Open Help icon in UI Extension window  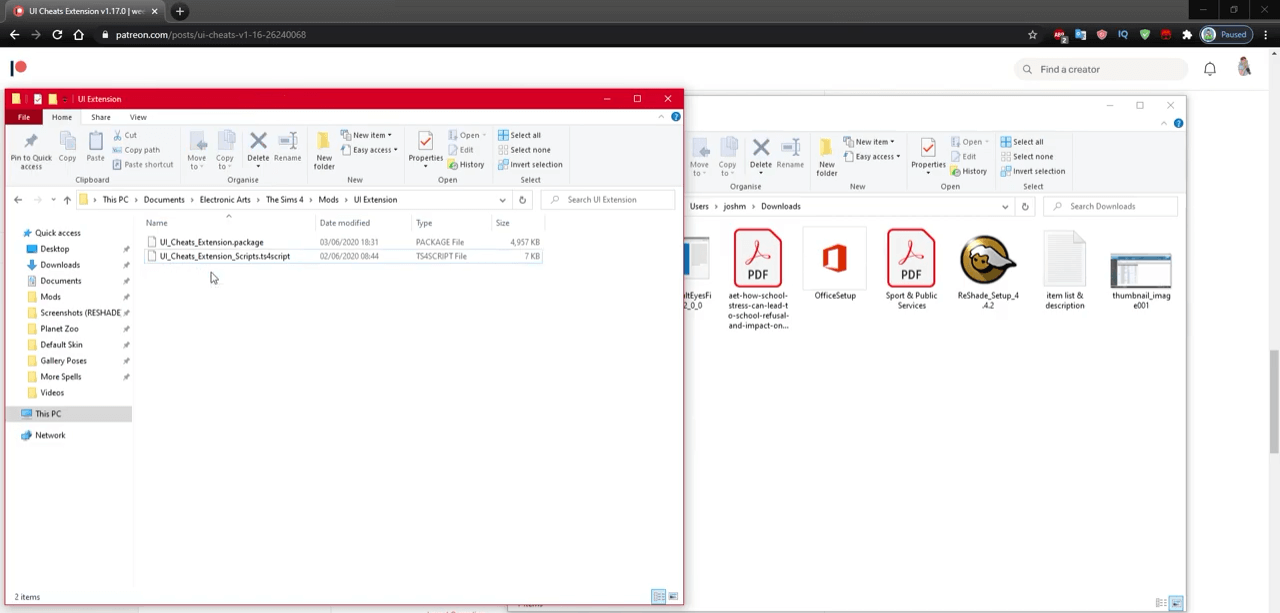tap(676, 117)
